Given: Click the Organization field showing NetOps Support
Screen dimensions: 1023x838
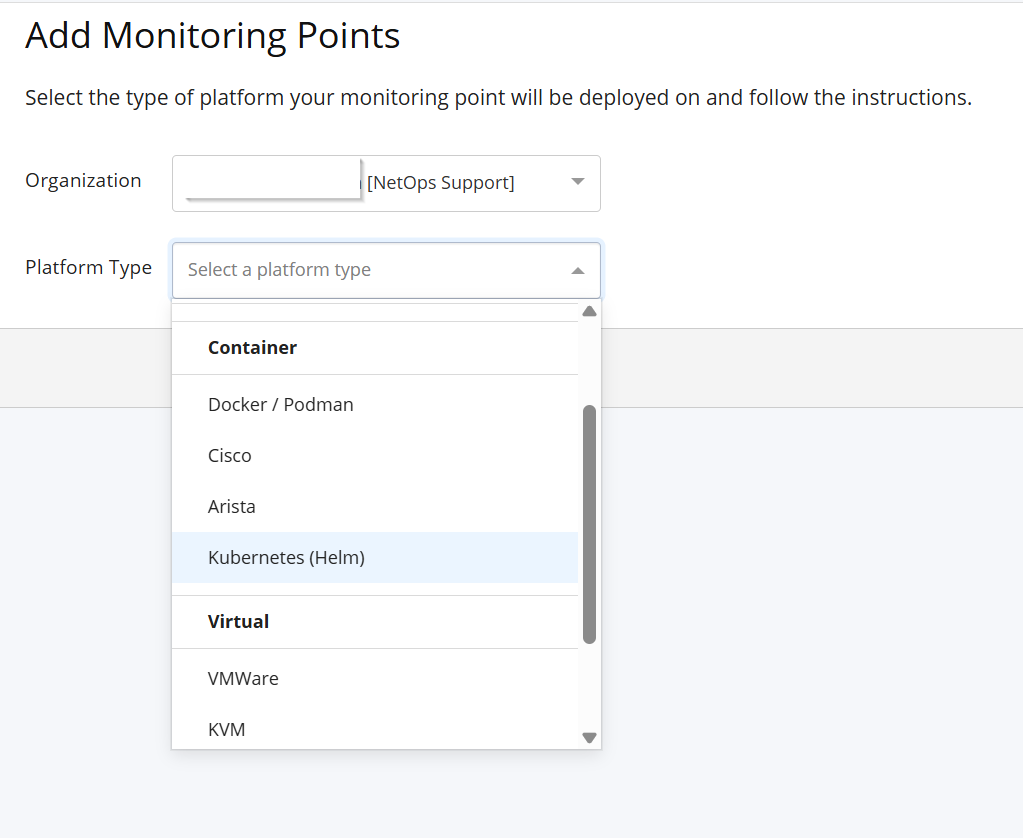Looking at the screenshot, I should tap(440, 183).
